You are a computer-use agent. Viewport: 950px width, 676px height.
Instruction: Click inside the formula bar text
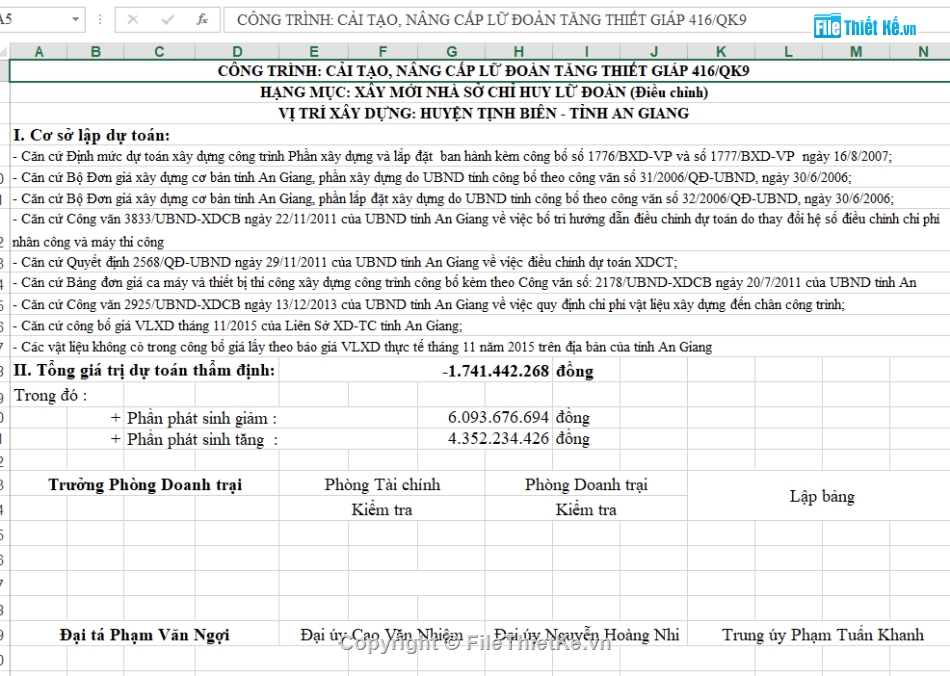[491, 20]
